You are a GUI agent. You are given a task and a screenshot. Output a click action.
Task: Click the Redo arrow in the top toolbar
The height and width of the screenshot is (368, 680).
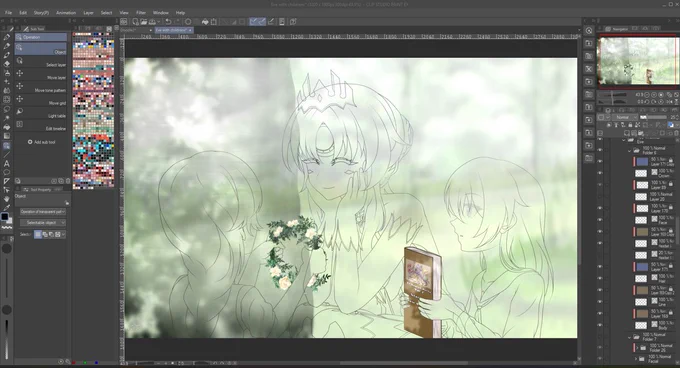coord(177,22)
